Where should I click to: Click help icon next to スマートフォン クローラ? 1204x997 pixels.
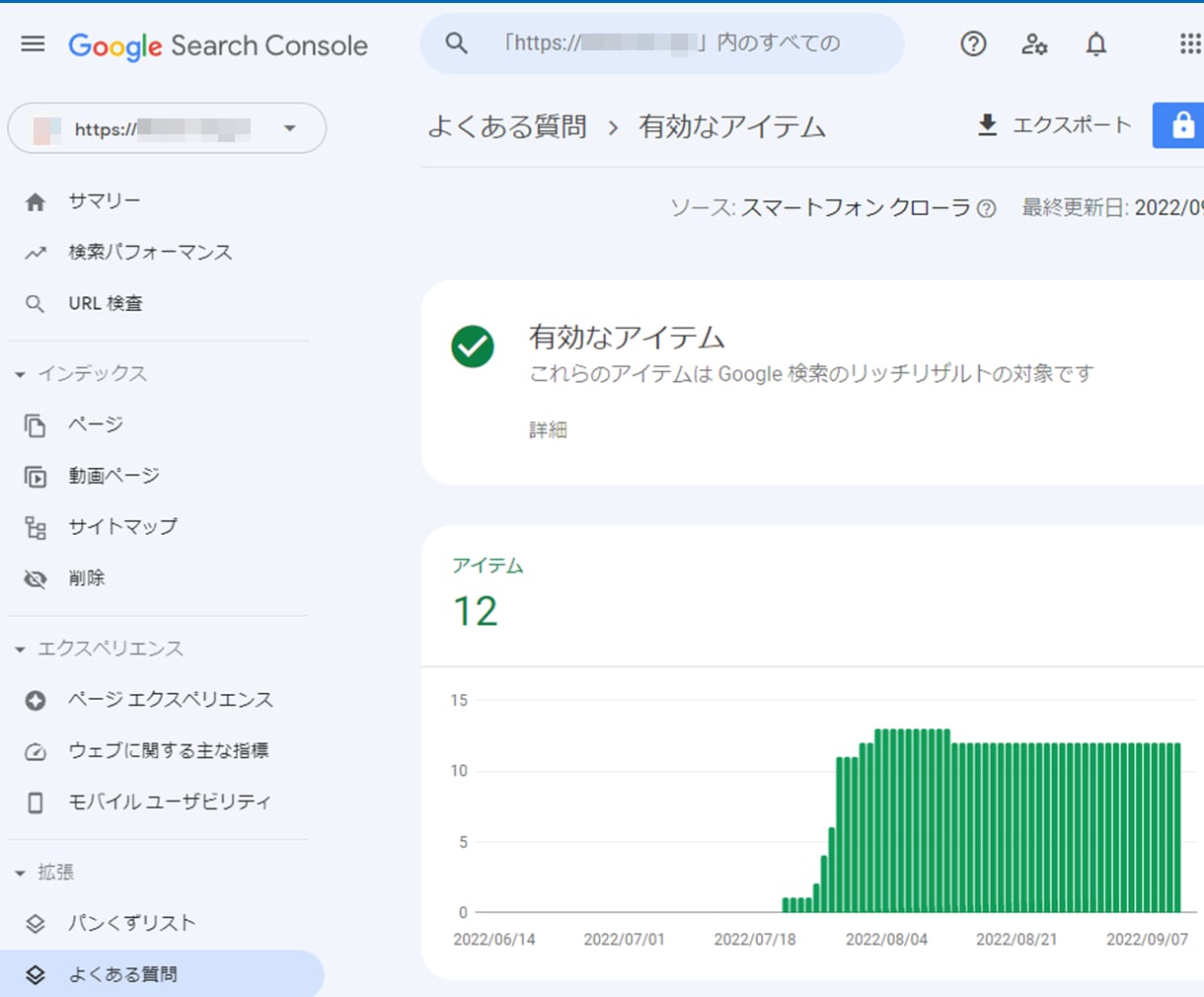(986, 208)
